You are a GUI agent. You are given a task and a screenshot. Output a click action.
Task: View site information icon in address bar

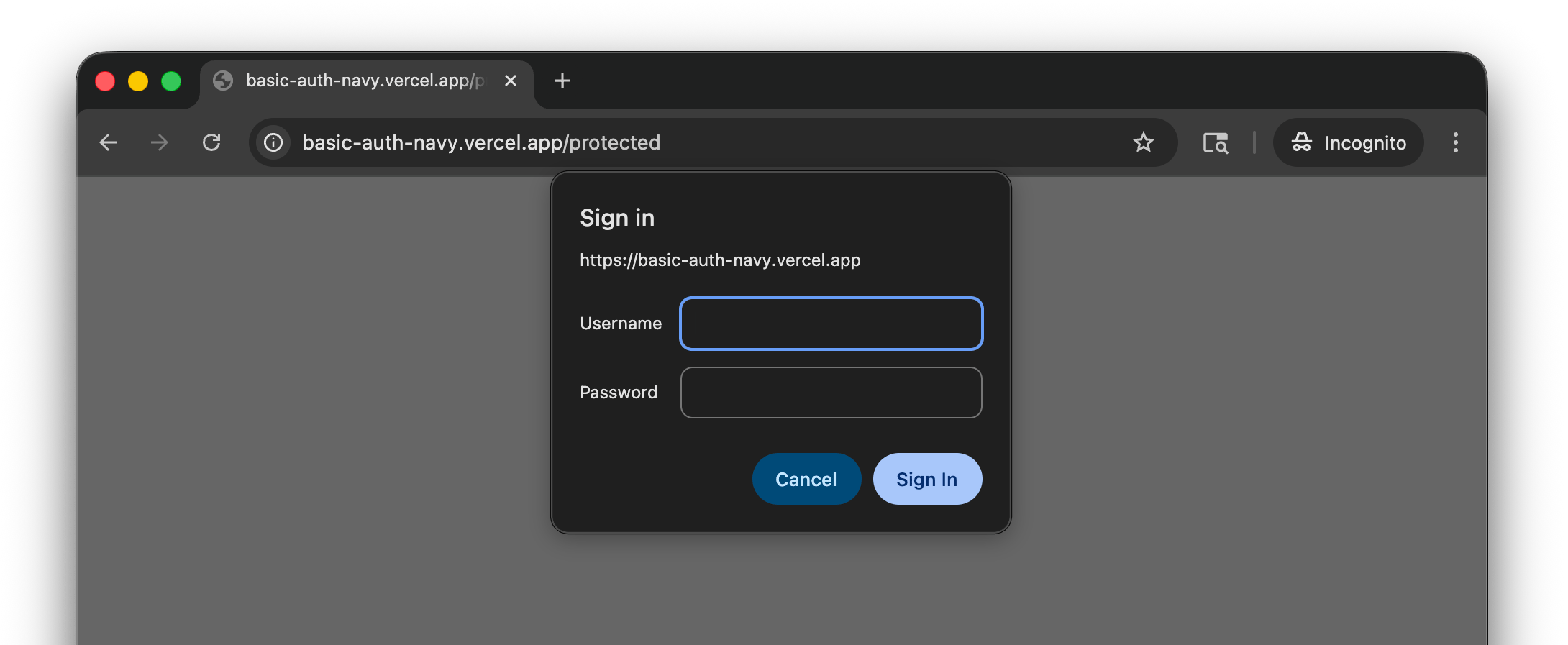pyautogui.click(x=273, y=142)
